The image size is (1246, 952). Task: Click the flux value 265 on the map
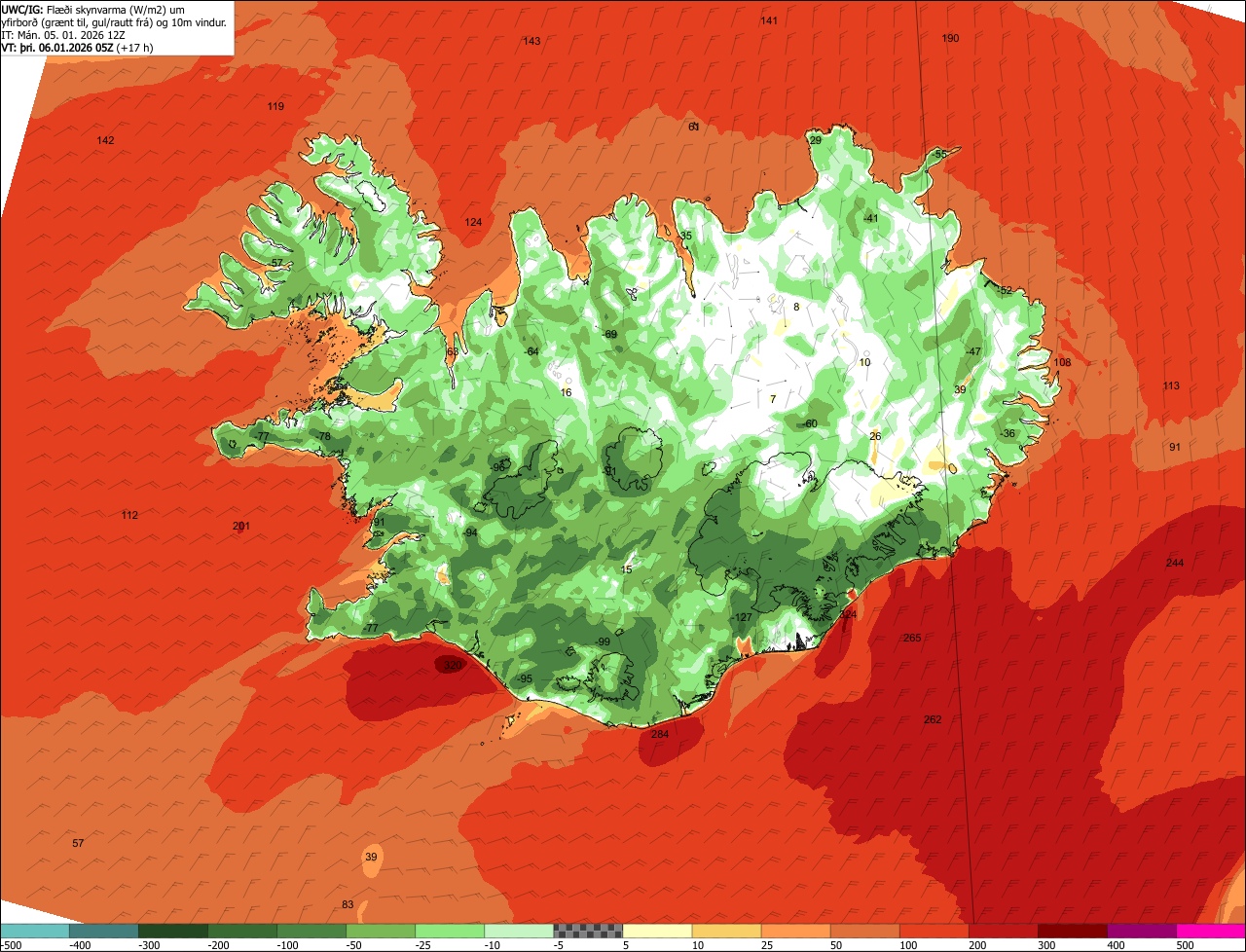pos(912,638)
